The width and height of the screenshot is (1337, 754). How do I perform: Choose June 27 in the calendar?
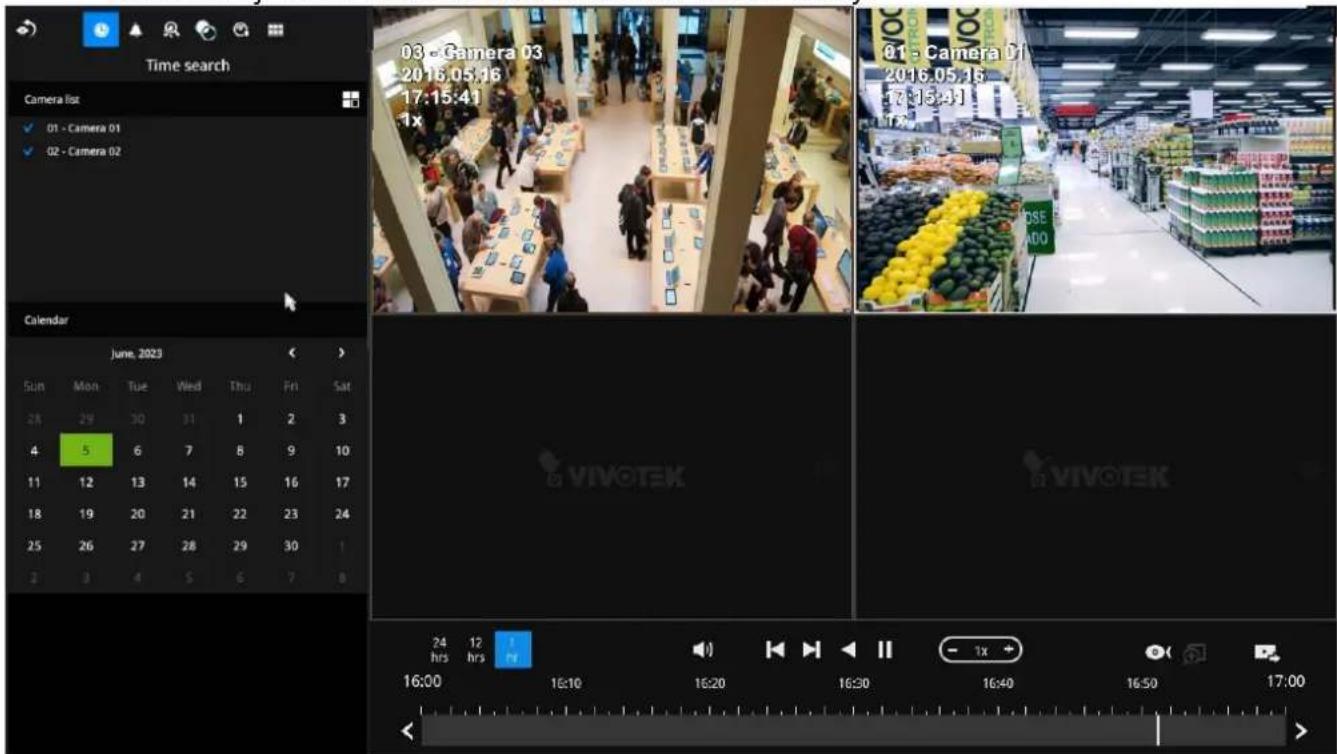pos(137,546)
